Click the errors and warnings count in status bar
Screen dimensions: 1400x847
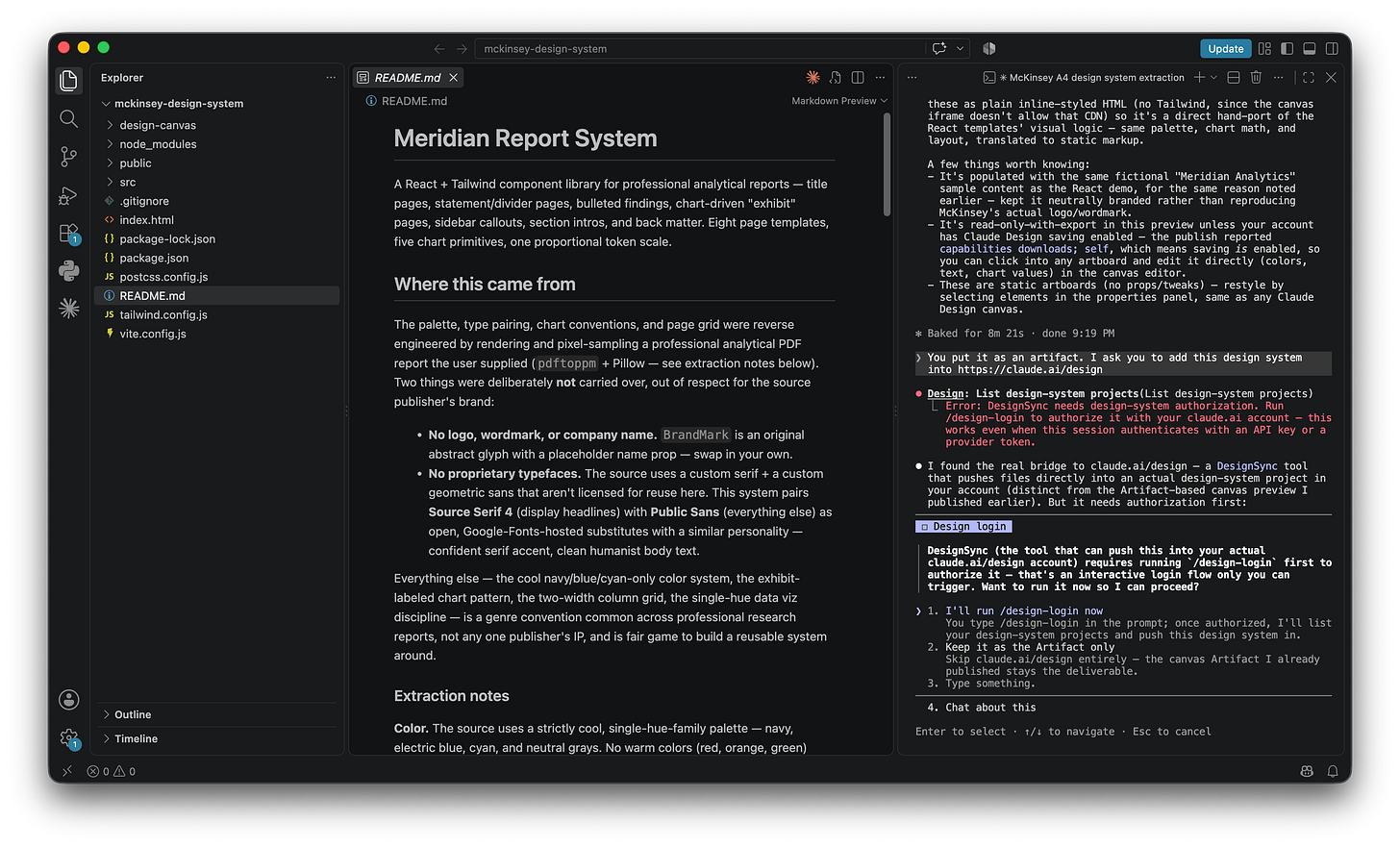pos(112,771)
